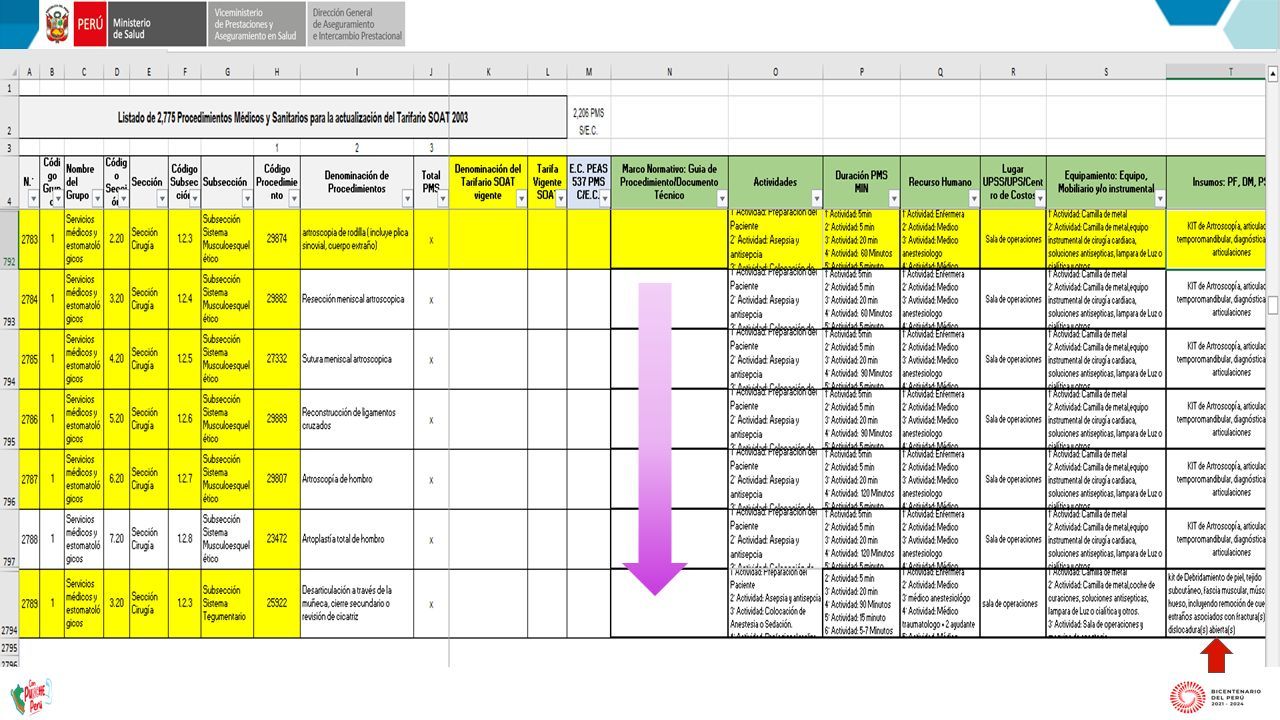1280x720 pixels.
Task: Open the Marco Normativo column filter dropdown
Action: [x=721, y=199]
